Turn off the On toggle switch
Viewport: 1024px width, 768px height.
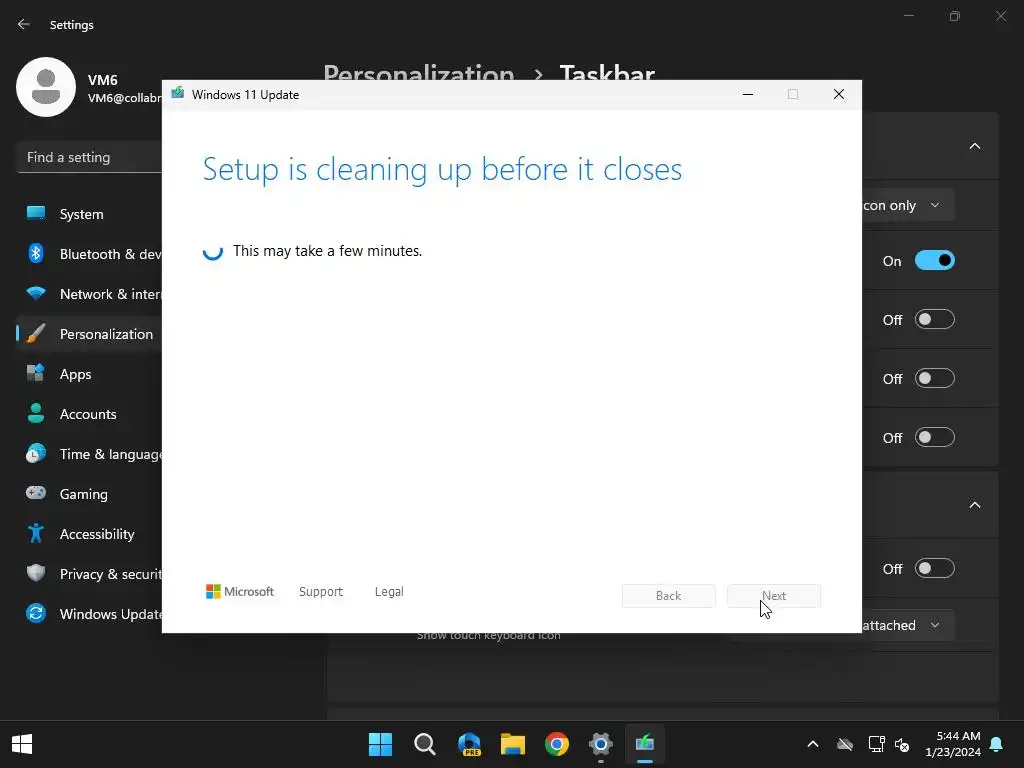(935, 260)
